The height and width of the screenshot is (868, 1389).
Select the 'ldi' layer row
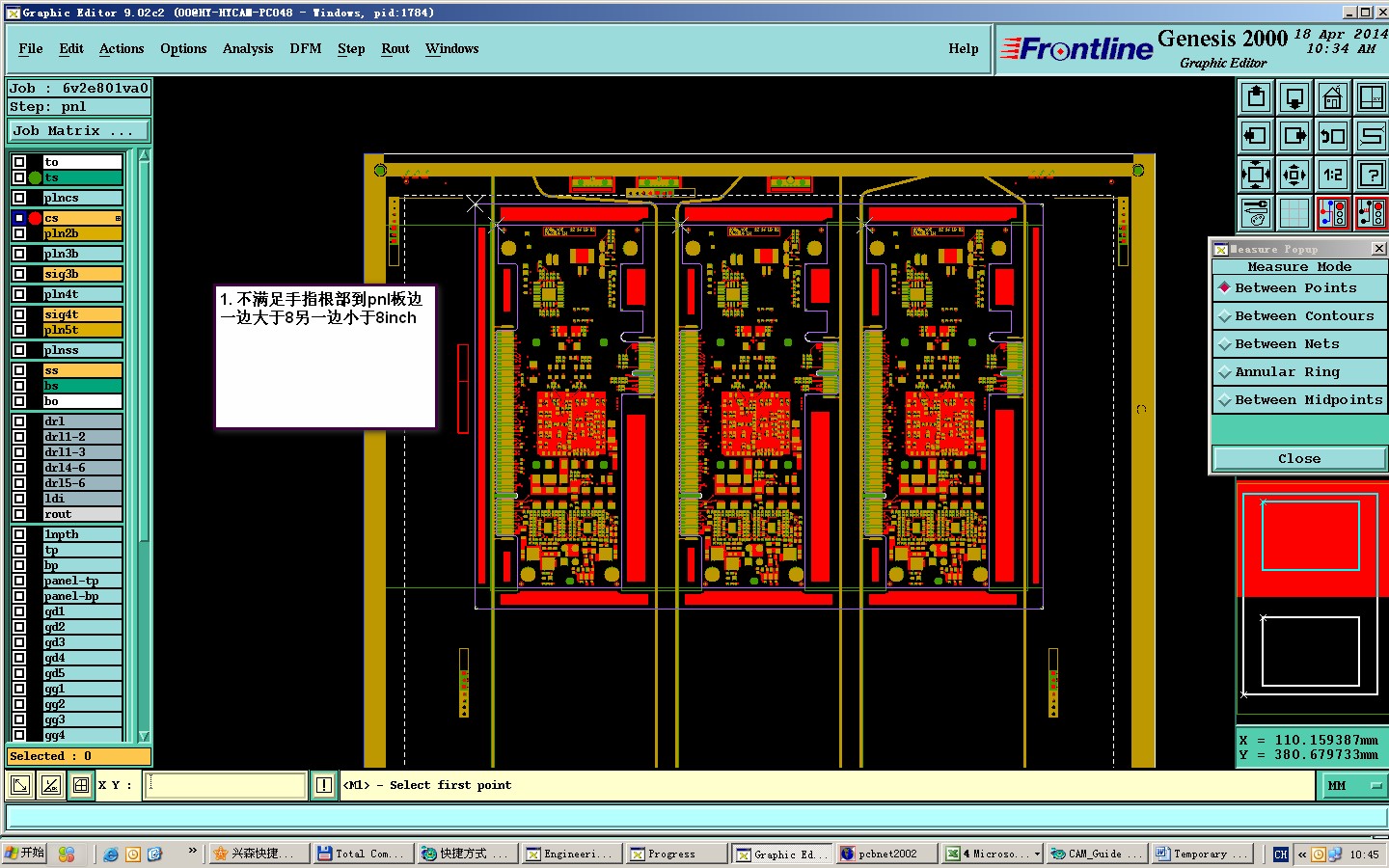[82, 499]
